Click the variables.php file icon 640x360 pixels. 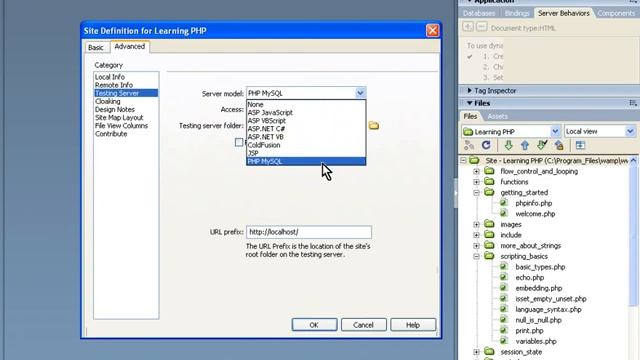[504, 341]
